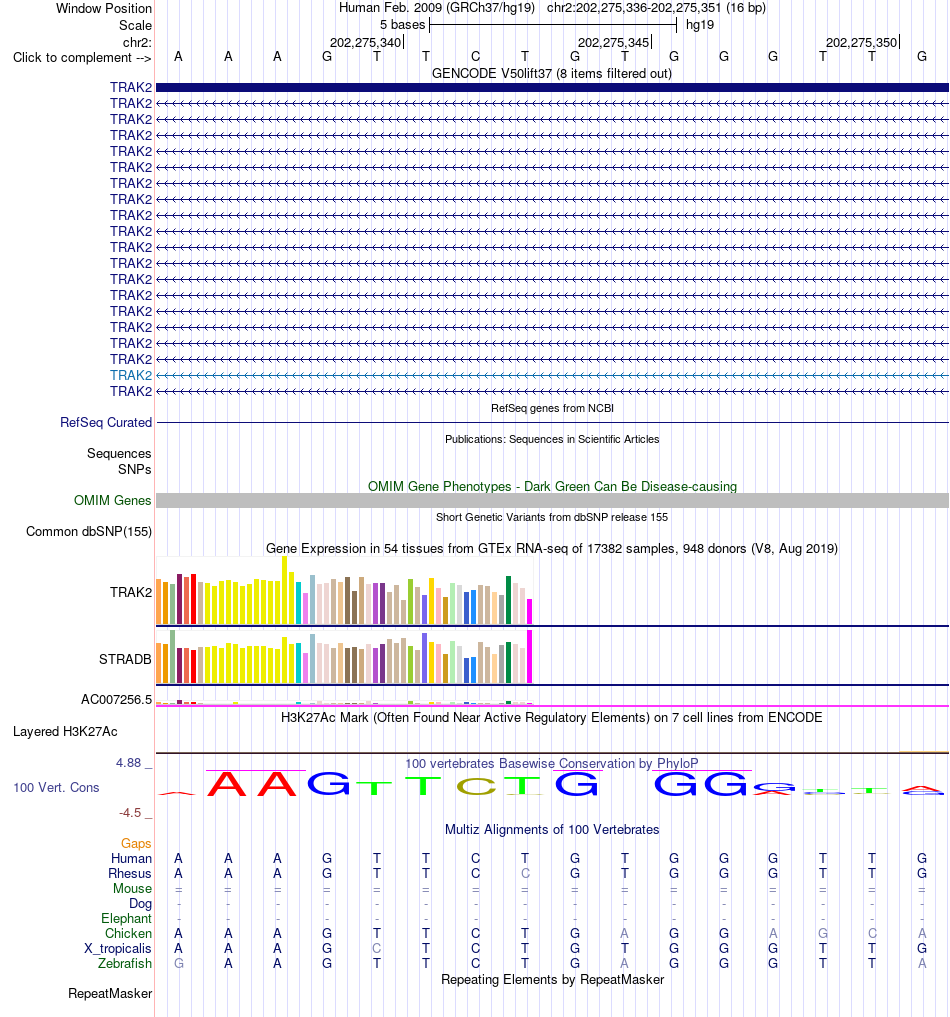Viewport: 950px width, 1017px height.
Task: Click the "Scale" track label
Action: point(135,25)
